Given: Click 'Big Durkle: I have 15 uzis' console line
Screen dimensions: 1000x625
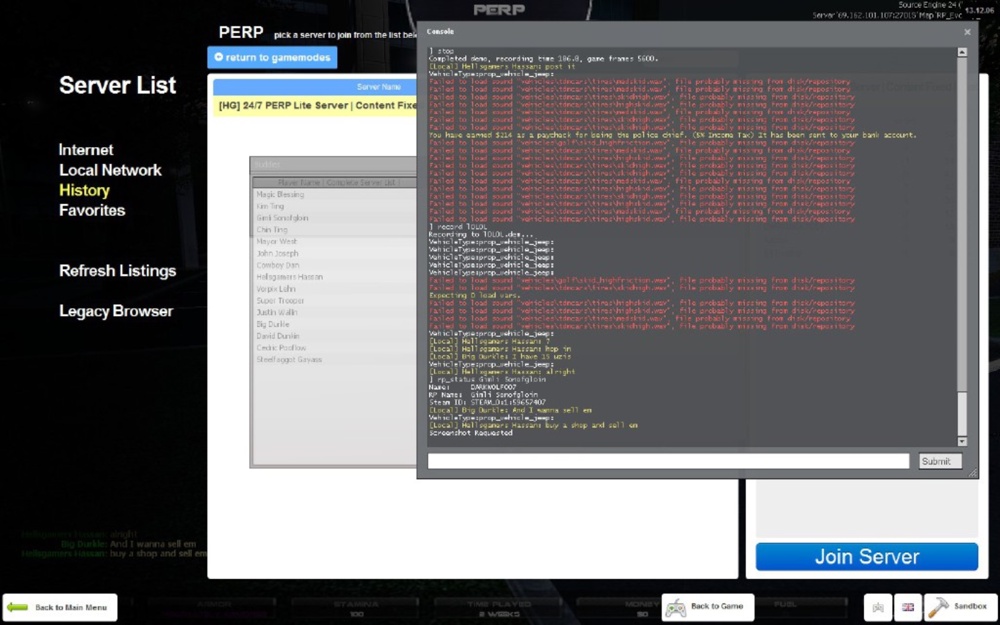Looking at the screenshot, I should click(499, 357).
